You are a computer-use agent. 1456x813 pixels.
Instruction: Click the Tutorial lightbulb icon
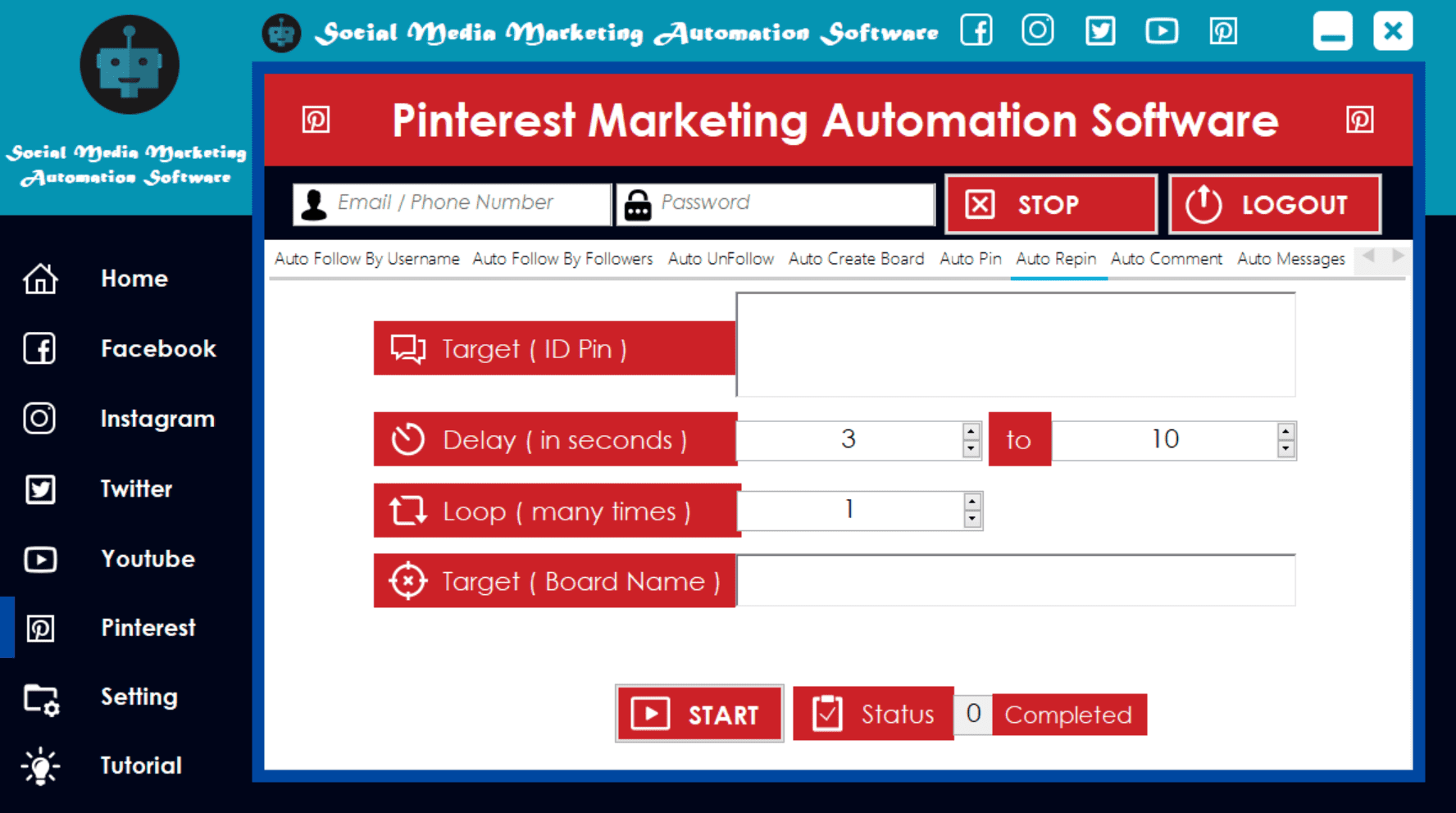click(x=40, y=767)
